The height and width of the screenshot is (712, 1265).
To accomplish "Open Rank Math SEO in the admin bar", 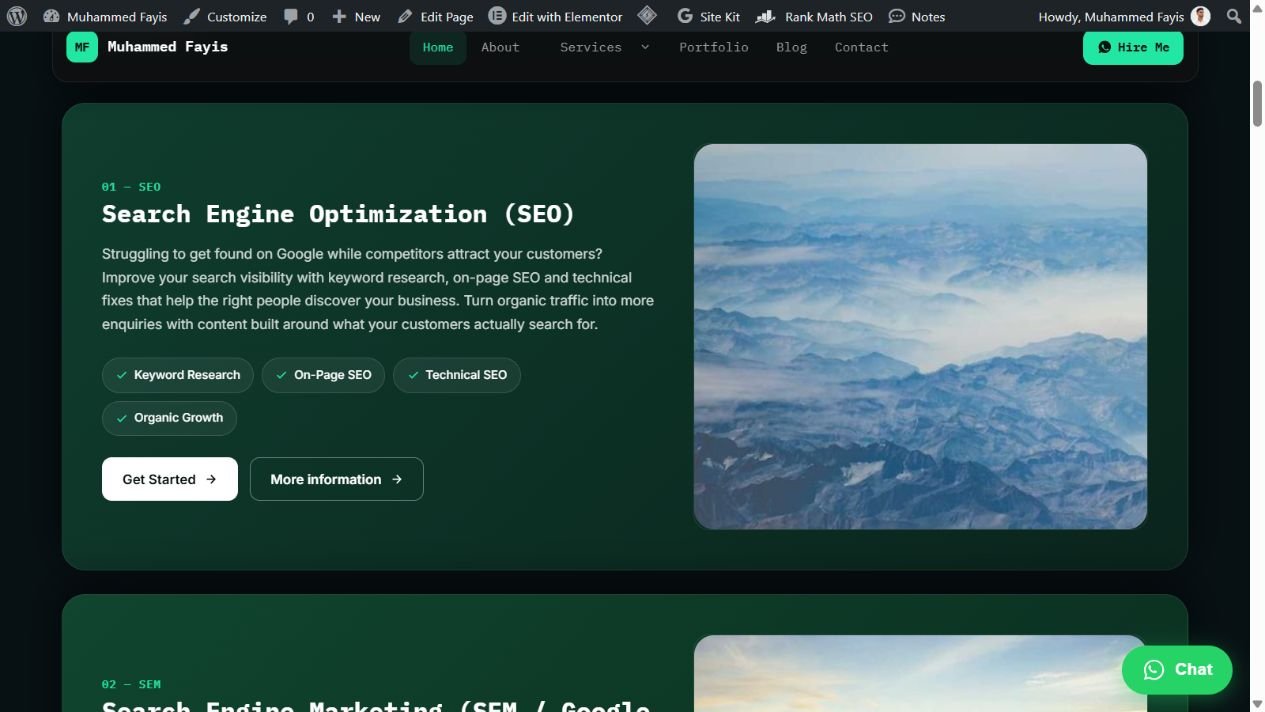I will (x=814, y=16).
